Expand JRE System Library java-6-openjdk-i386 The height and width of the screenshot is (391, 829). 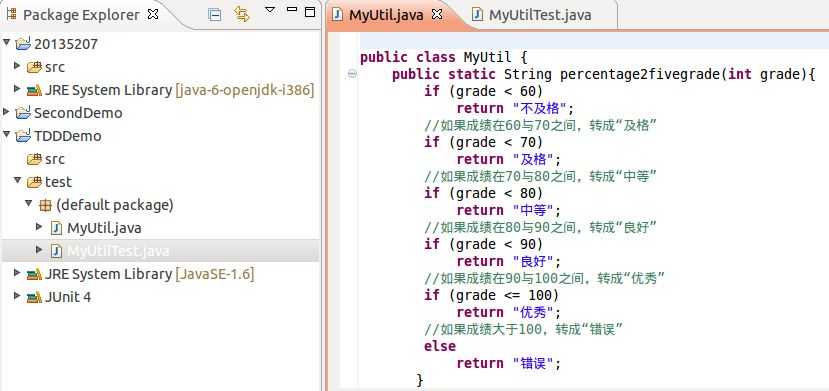17,89
